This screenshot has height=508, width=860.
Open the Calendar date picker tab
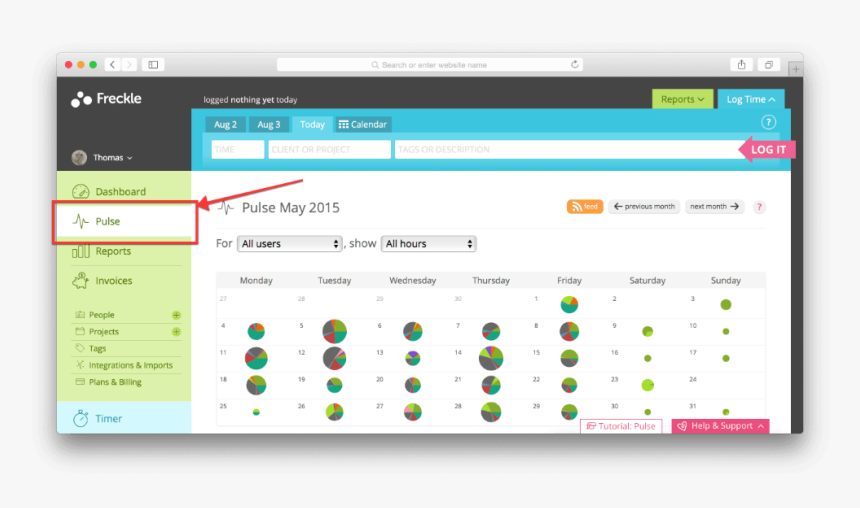coord(363,125)
